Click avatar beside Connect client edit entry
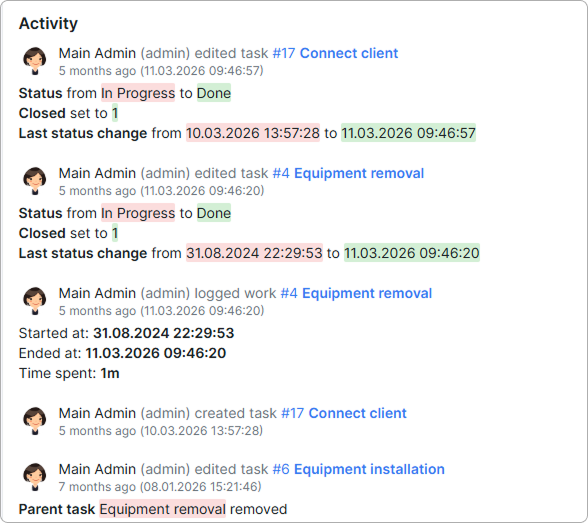588x523 pixels. (35, 61)
